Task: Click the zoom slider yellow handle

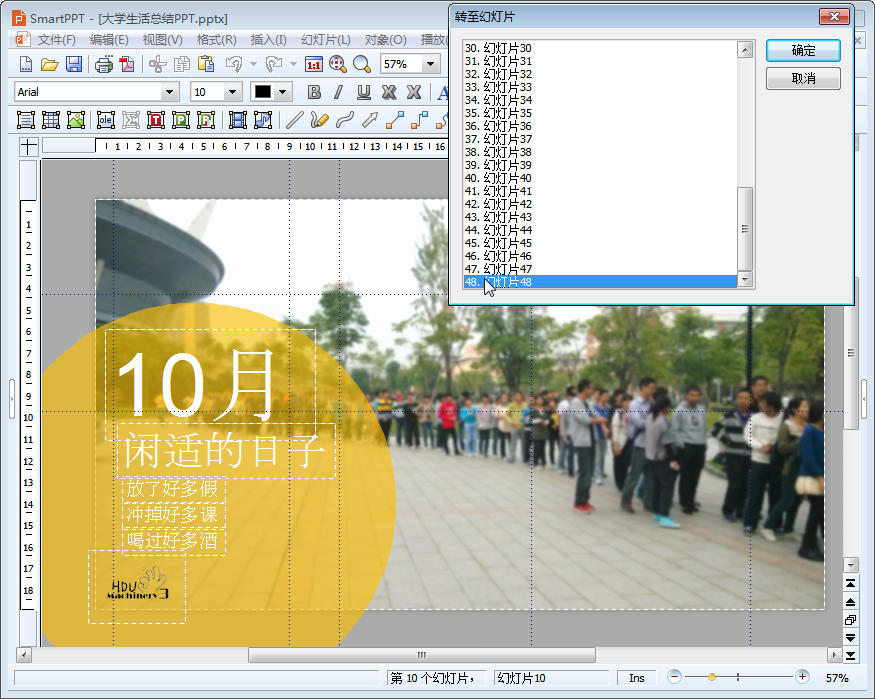Action: point(711,677)
